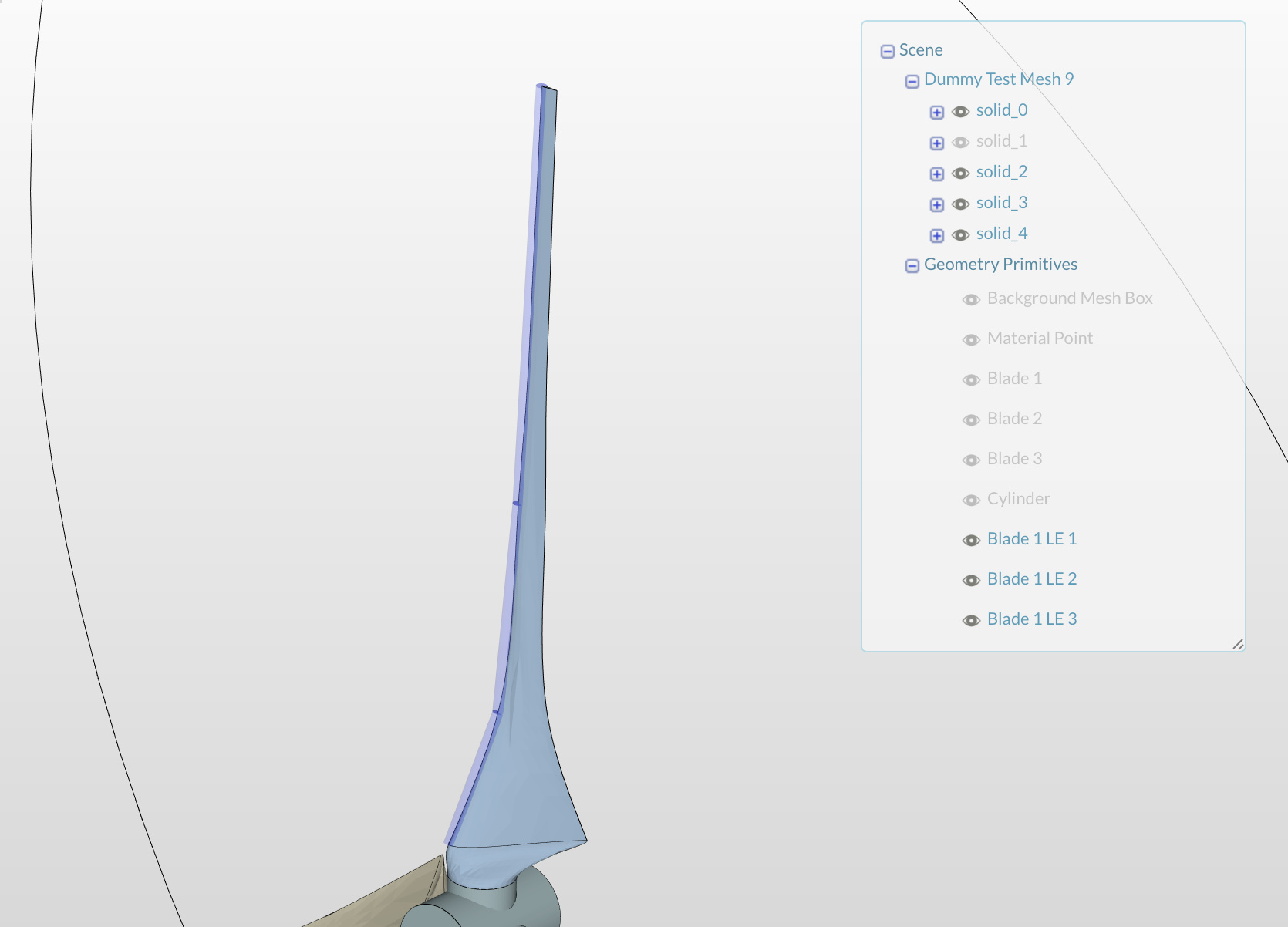Select the Blade 2 entry
1288x927 pixels.
click(1014, 419)
